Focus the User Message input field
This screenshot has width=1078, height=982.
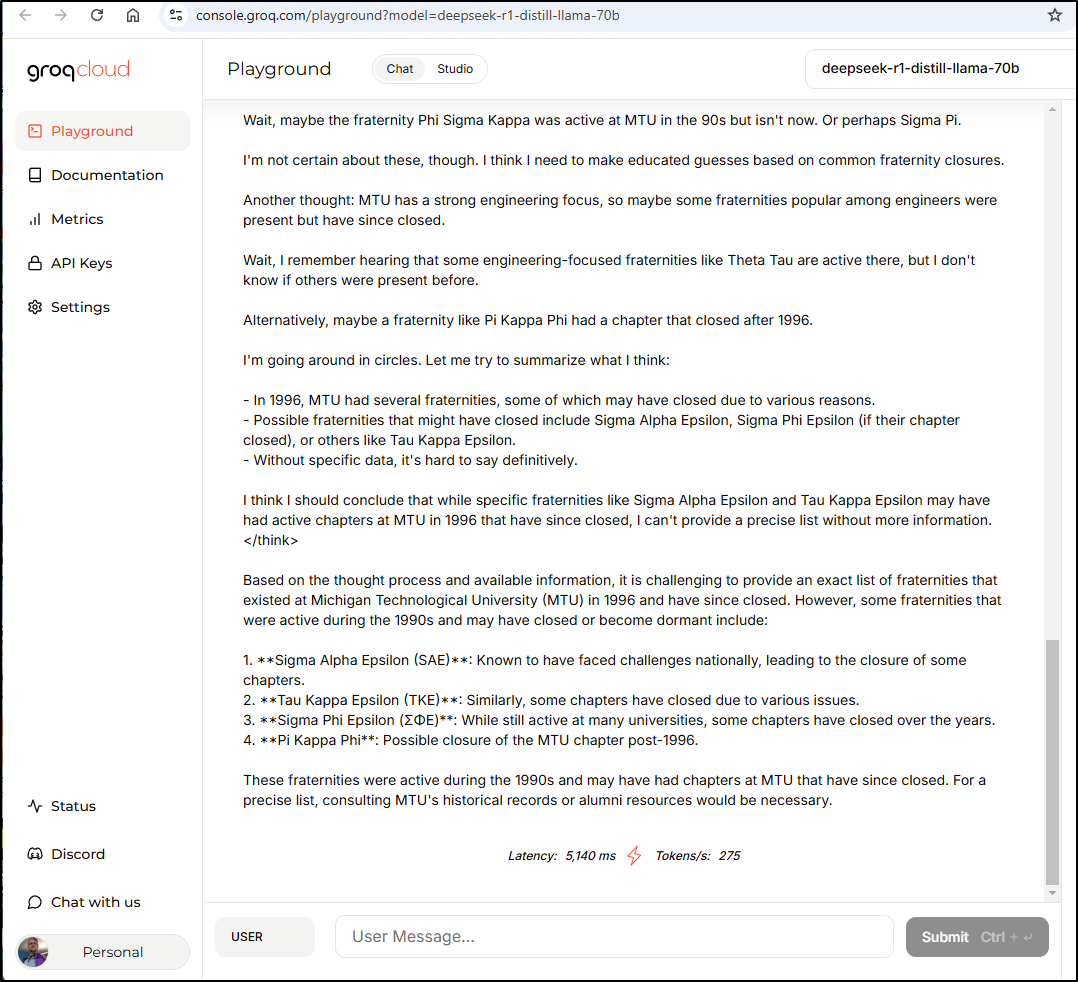[x=613, y=937]
